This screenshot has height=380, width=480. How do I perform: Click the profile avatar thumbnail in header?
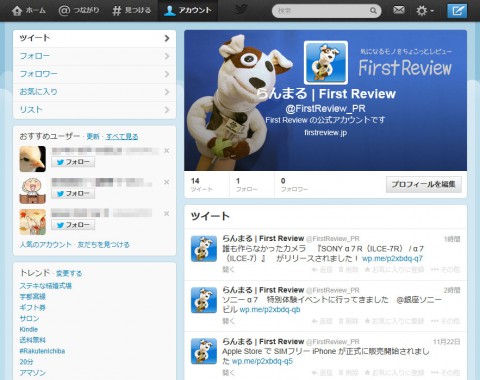(x=326, y=63)
